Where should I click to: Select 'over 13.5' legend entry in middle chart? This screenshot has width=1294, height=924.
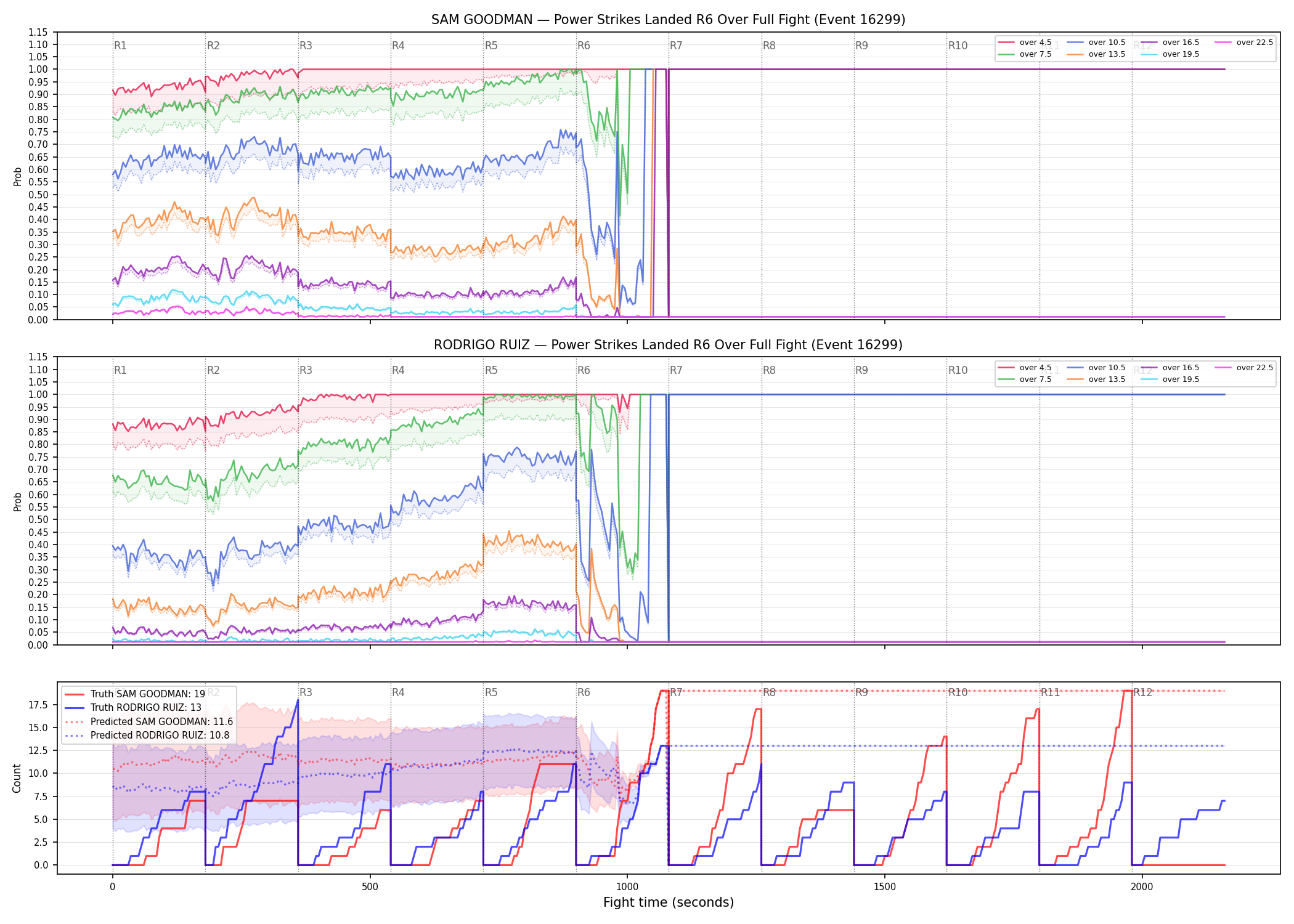[1096, 379]
